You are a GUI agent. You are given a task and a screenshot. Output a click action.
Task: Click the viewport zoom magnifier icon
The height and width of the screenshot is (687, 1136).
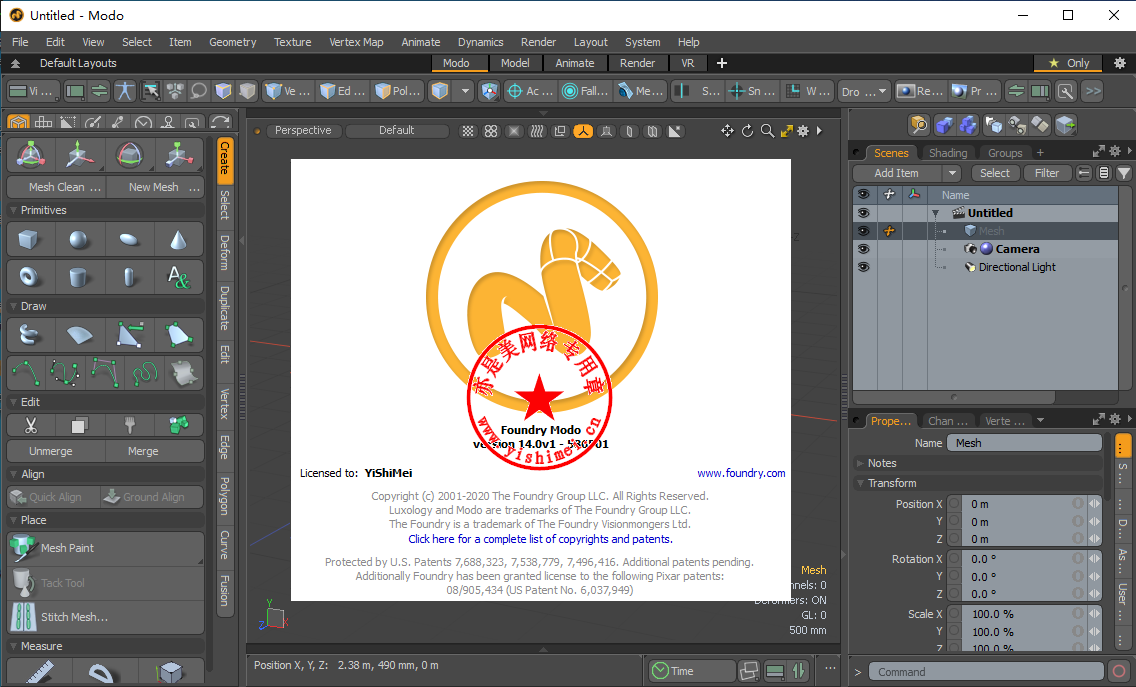point(767,131)
